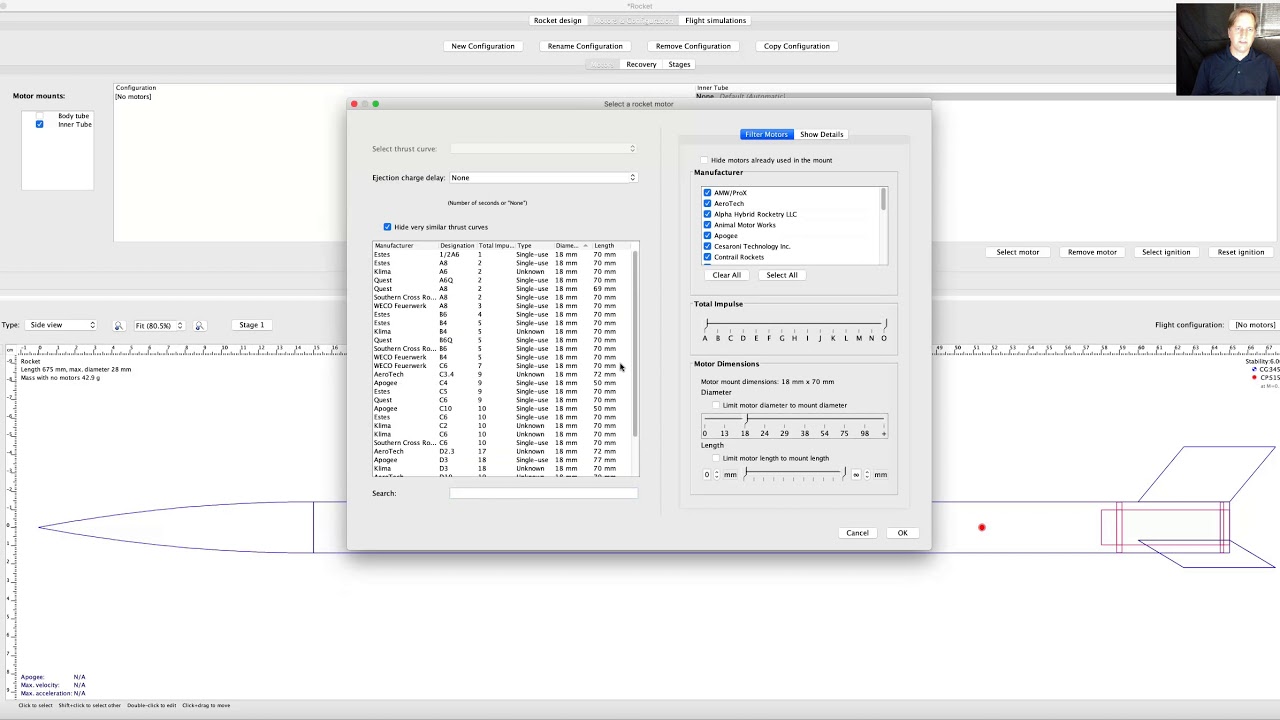Image resolution: width=1280 pixels, height=720 pixels.
Task: Select the Klima A6 motor row
Action: pos(502,272)
